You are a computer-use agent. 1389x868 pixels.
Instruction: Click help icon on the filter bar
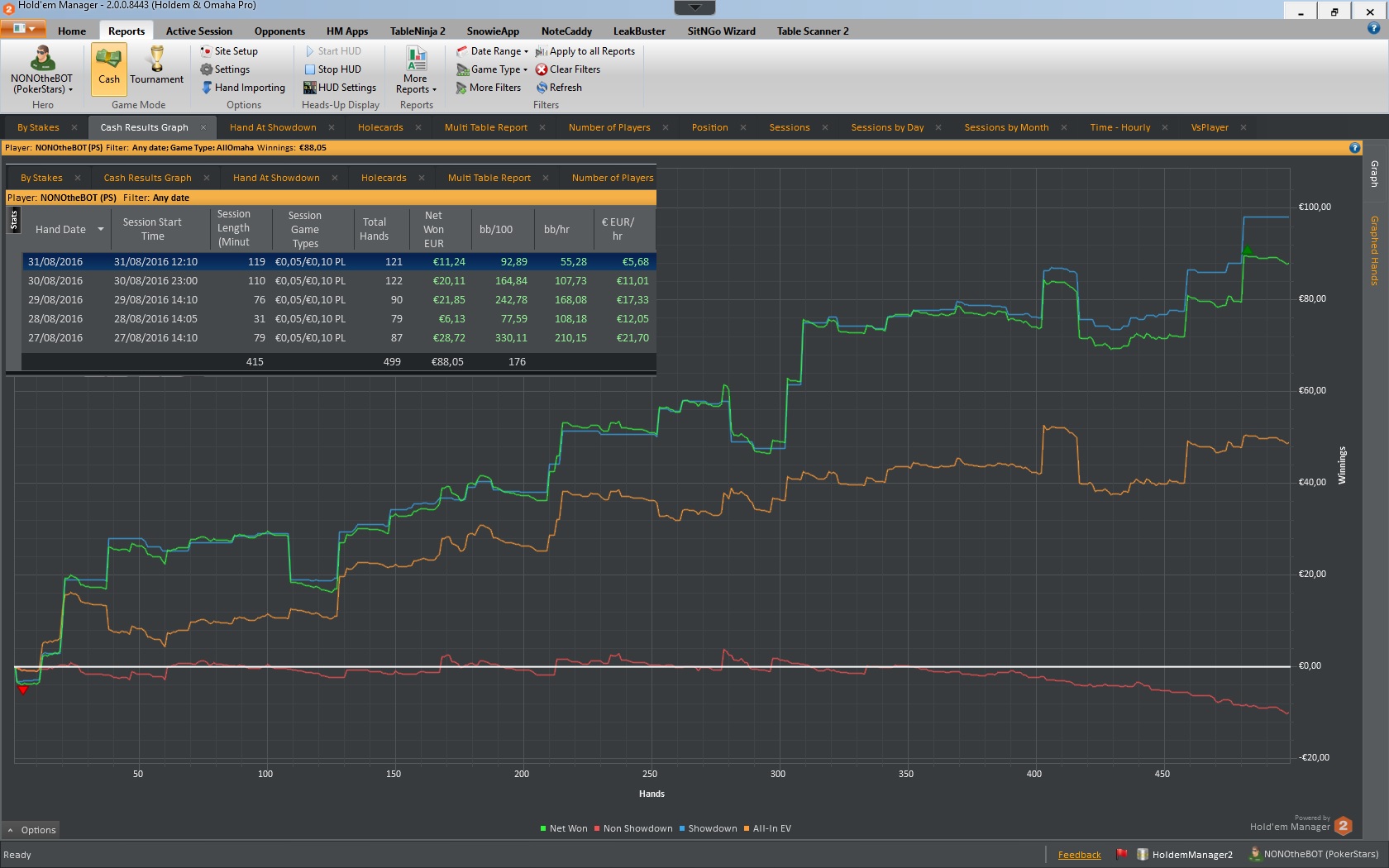click(x=1354, y=148)
